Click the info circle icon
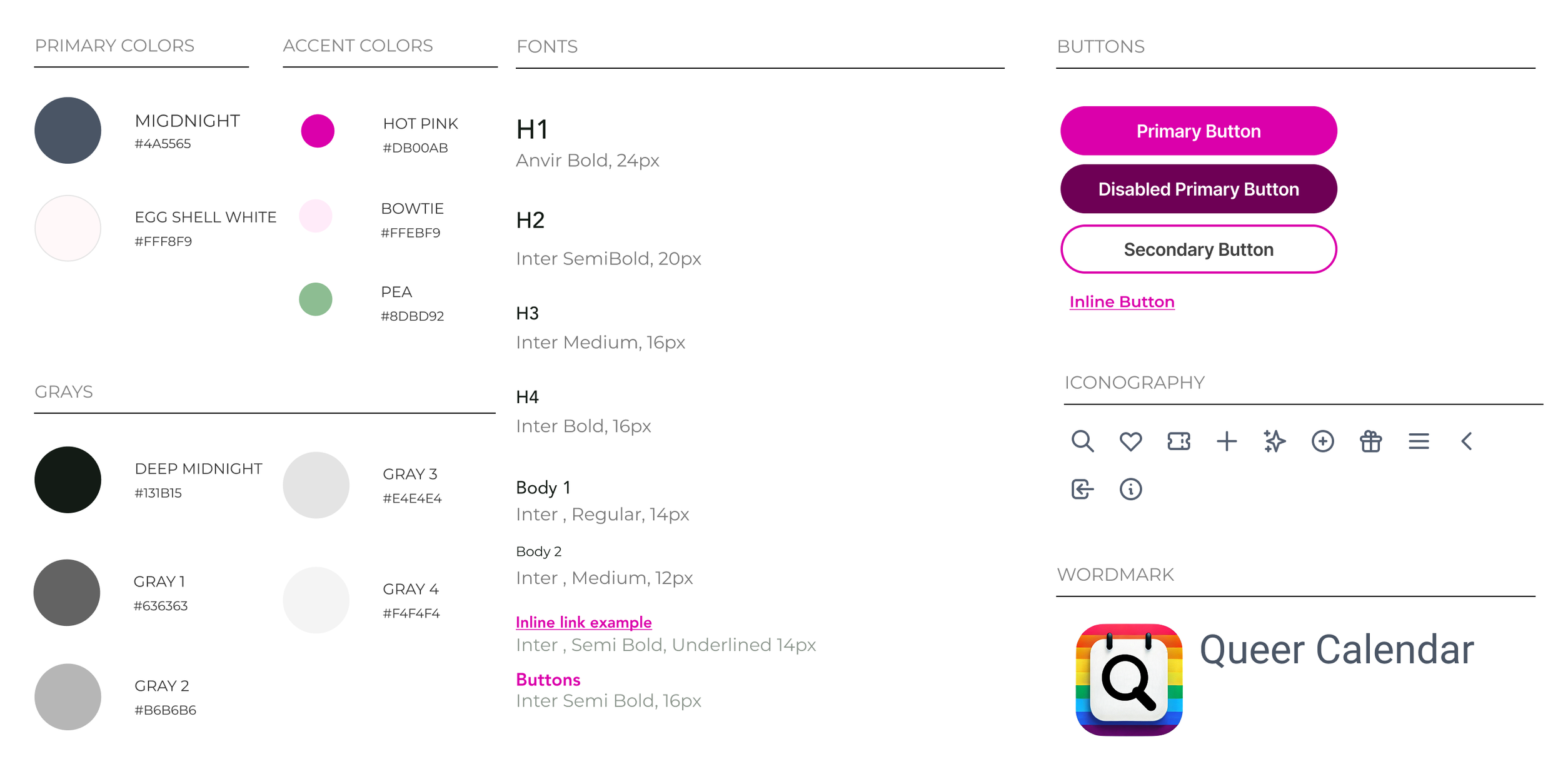Viewport: 1563px width, 784px height. pyautogui.click(x=1130, y=489)
